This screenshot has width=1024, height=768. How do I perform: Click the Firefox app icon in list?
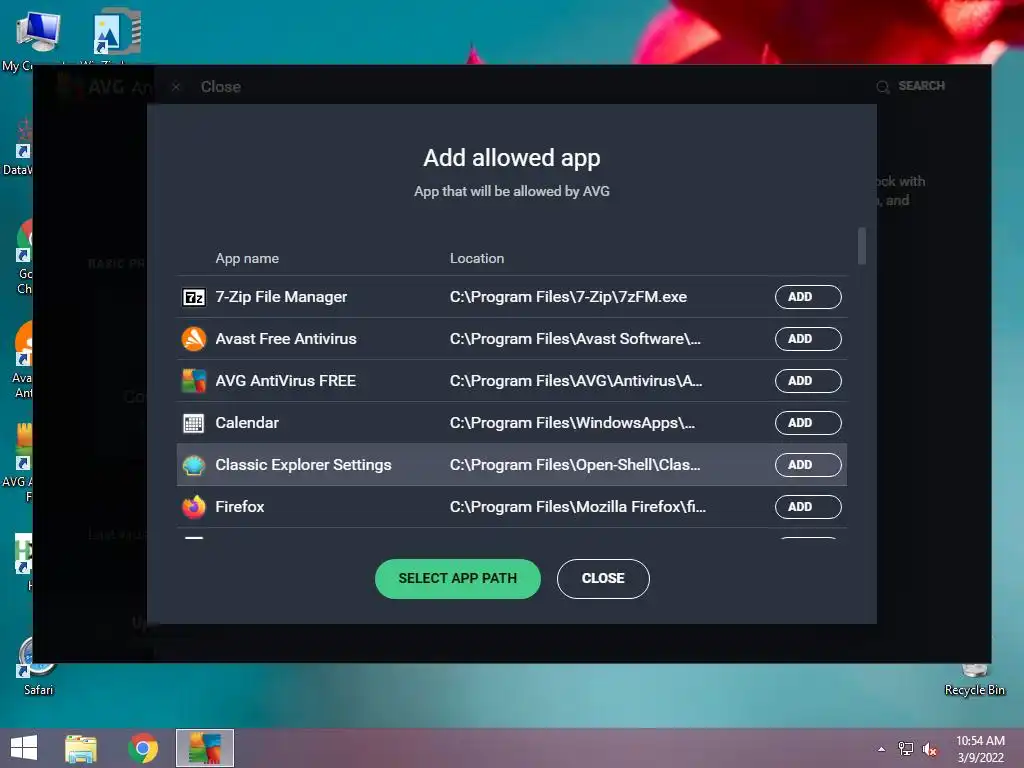tap(193, 507)
